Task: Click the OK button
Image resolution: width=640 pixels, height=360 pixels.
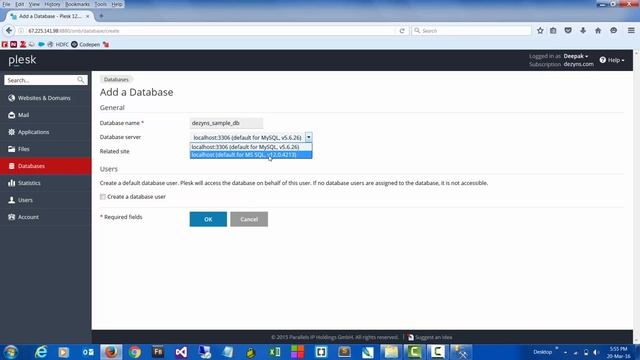Action: [208, 219]
